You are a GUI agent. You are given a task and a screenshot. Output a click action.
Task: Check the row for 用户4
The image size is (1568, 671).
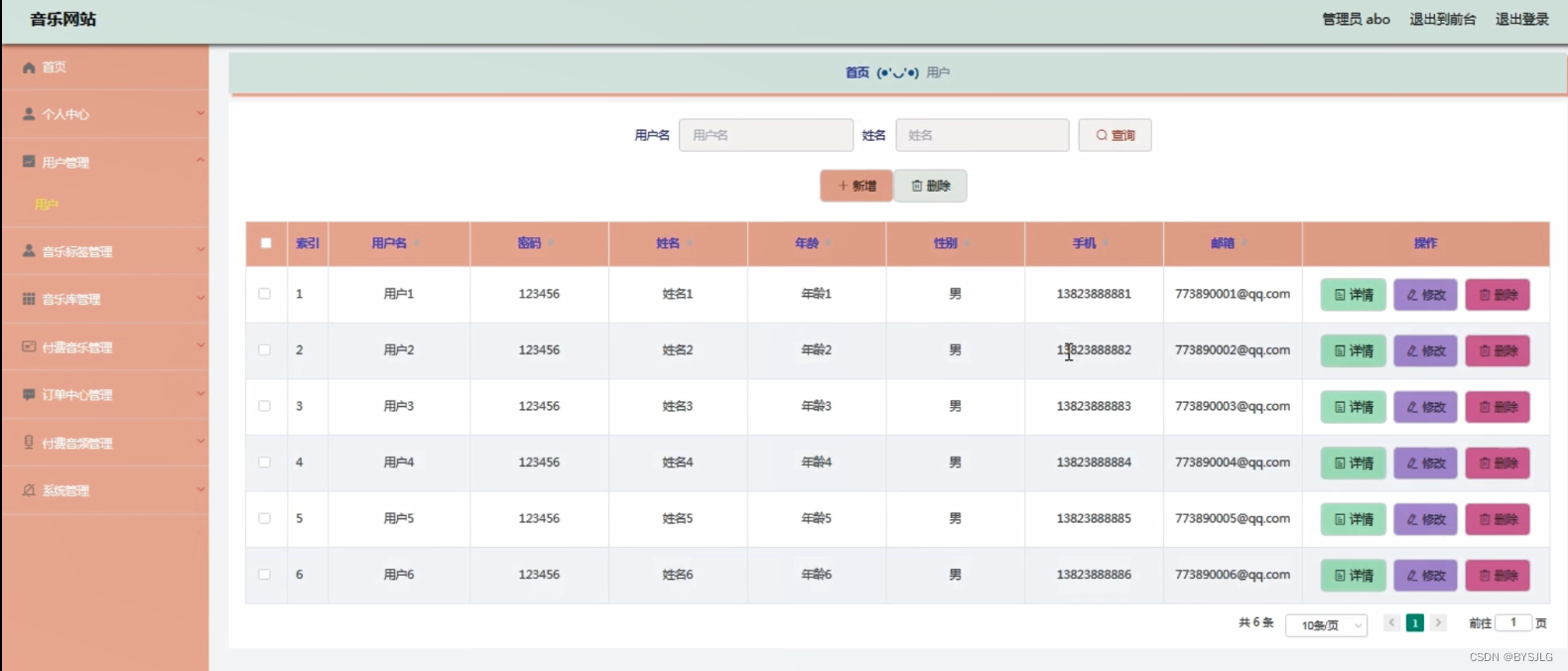264,462
